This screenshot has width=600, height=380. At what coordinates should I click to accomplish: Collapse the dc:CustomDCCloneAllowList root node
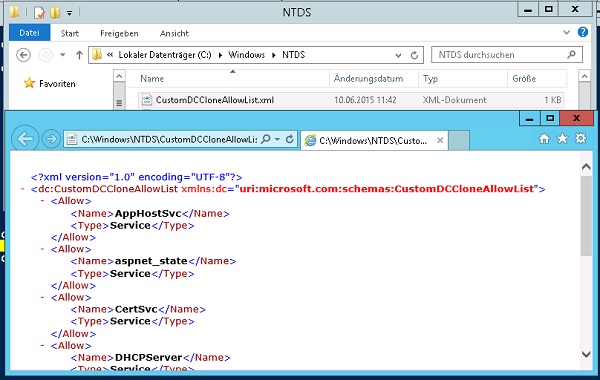[23, 189]
